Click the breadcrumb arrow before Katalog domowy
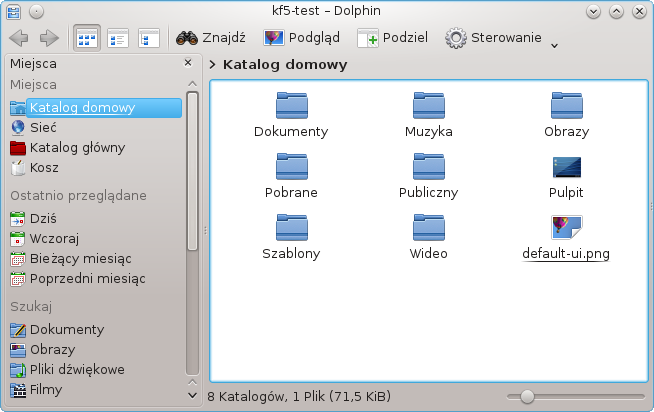The image size is (654, 412). point(214,65)
